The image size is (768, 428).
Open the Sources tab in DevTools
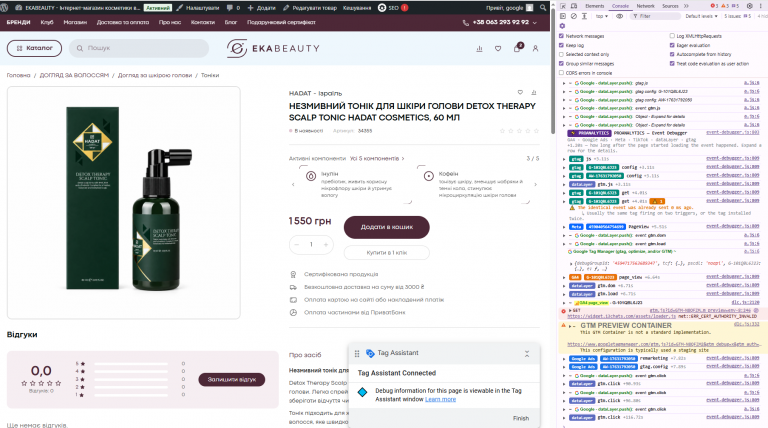point(670,6)
